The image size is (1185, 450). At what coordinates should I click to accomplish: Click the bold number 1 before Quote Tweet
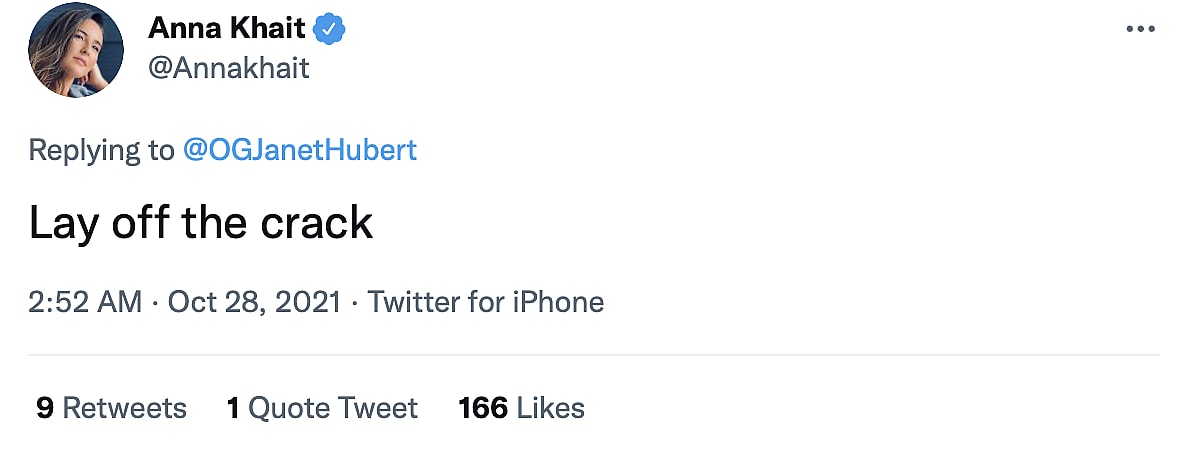coord(233,408)
